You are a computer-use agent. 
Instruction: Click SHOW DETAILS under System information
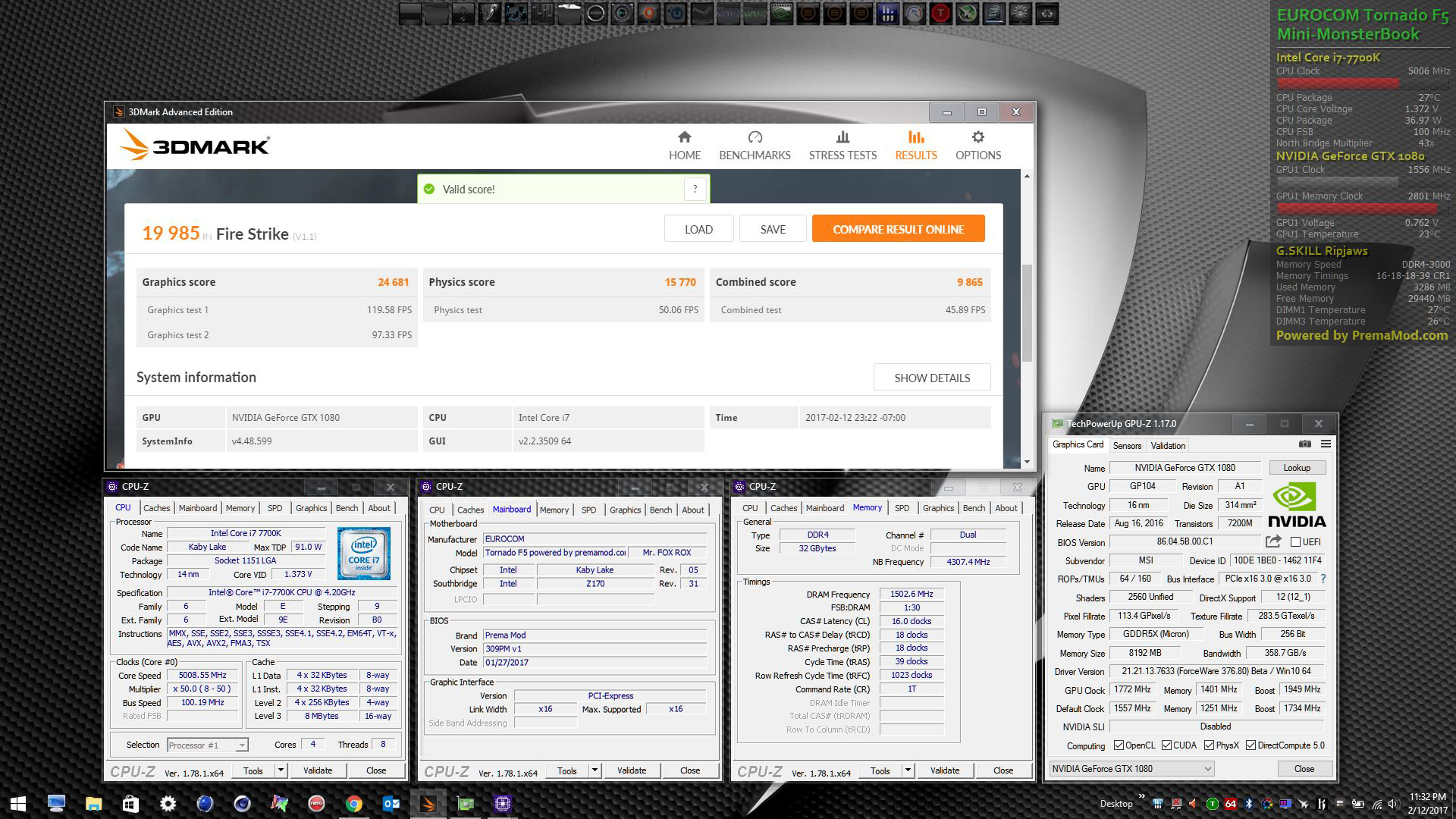(x=932, y=378)
